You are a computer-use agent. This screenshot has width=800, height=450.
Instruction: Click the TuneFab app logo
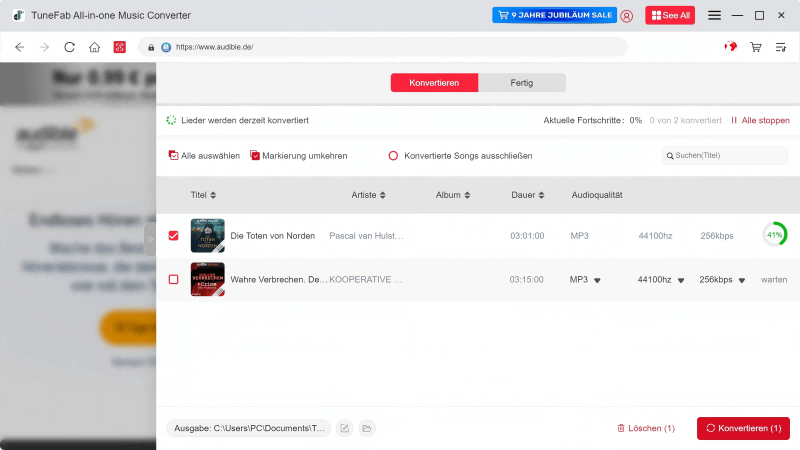[19, 15]
